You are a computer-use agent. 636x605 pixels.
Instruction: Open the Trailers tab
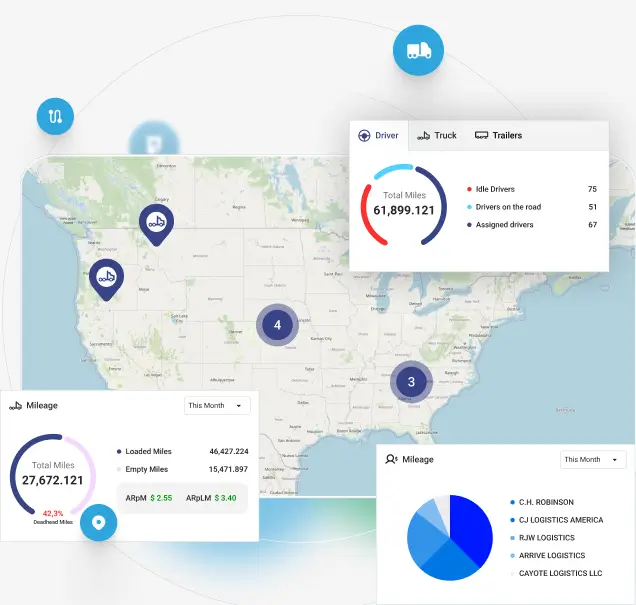point(498,135)
